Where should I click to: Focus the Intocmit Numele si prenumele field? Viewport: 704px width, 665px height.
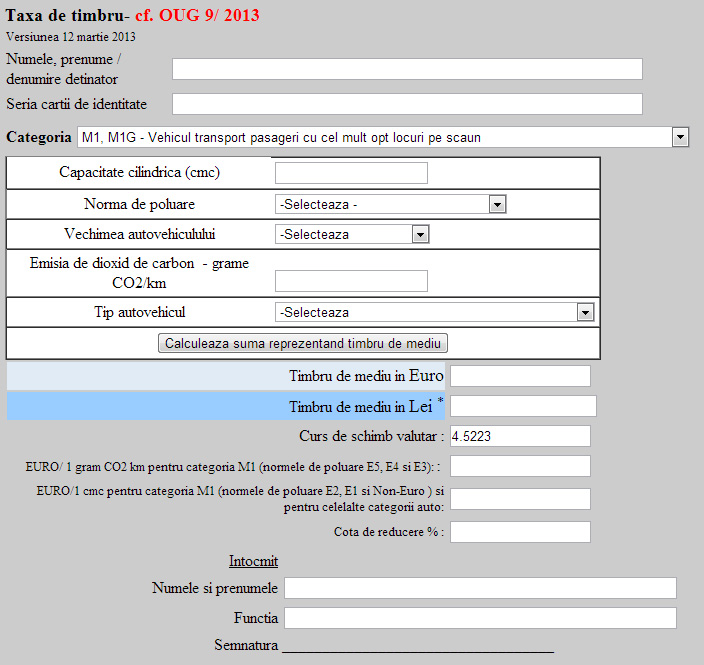(480, 588)
